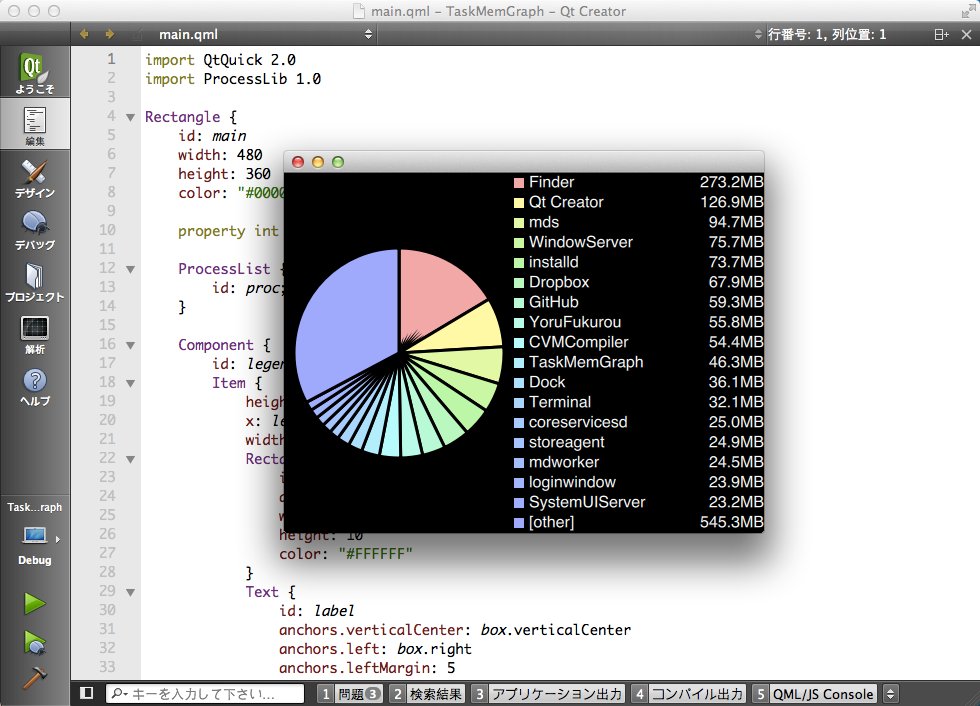This screenshot has height=706, width=980.
Task: Click the [other] purple legend swatch
Action: coord(519,522)
